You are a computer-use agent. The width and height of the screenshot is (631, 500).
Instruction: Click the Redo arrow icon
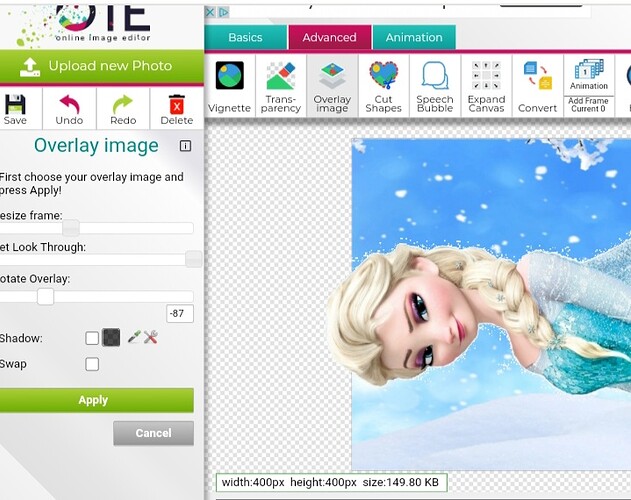[x=123, y=104]
